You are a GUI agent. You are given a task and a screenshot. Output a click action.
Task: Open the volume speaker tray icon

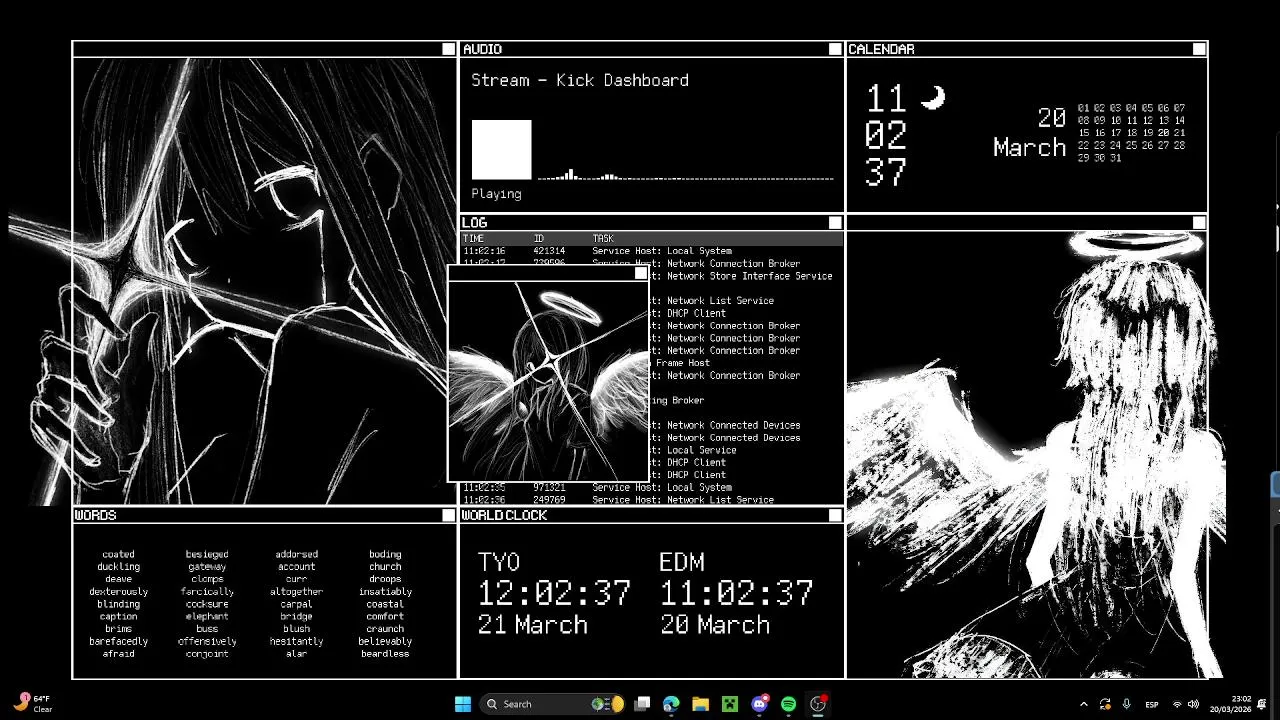tap(1193, 704)
